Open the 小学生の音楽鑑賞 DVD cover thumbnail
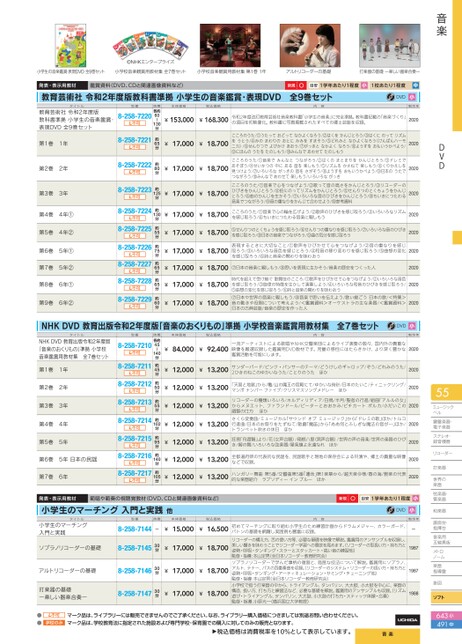The image size is (462, 644). (71, 46)
